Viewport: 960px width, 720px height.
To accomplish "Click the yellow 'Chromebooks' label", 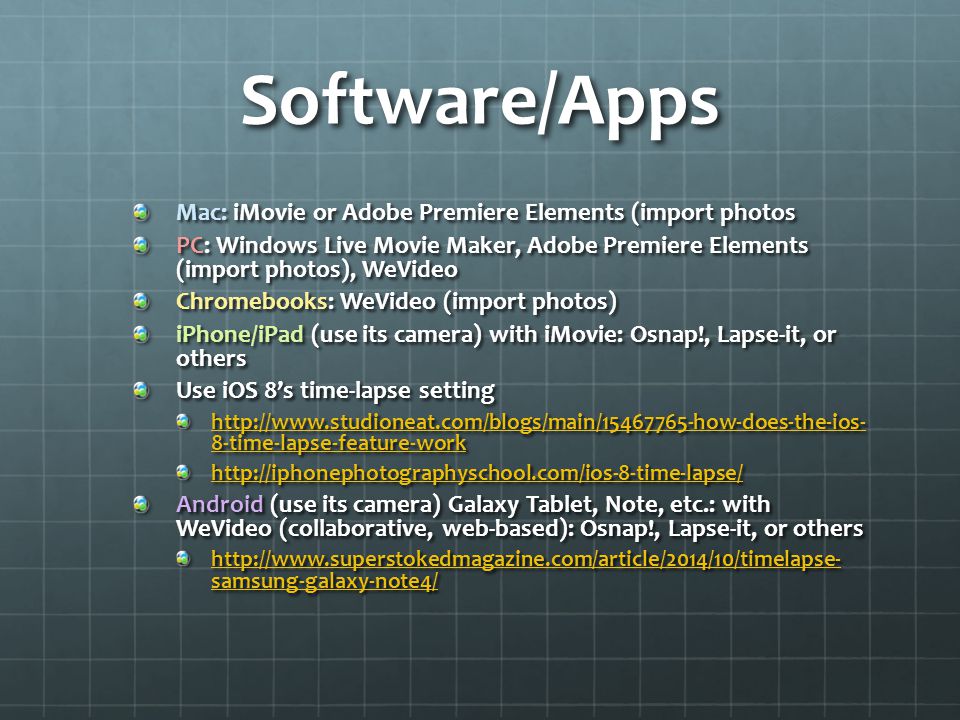I will tap(252, 301).
